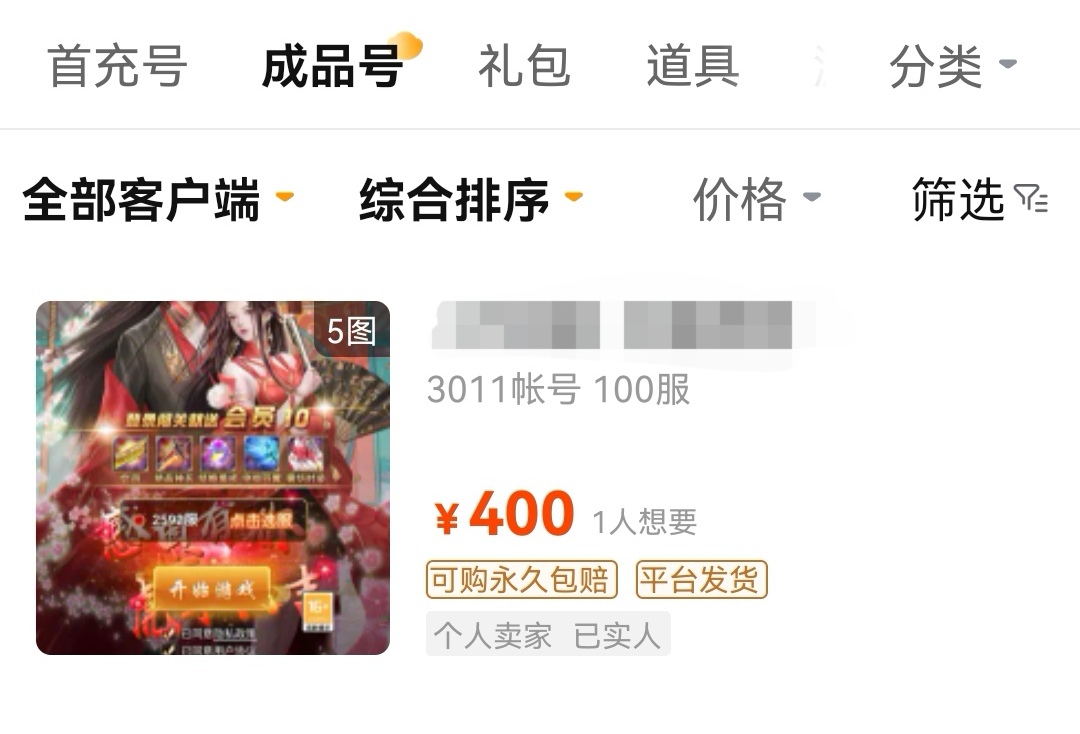The image size is (1080, 734).
Task: Click the gray arrow beside 分类
Action: click(1008, 64)
